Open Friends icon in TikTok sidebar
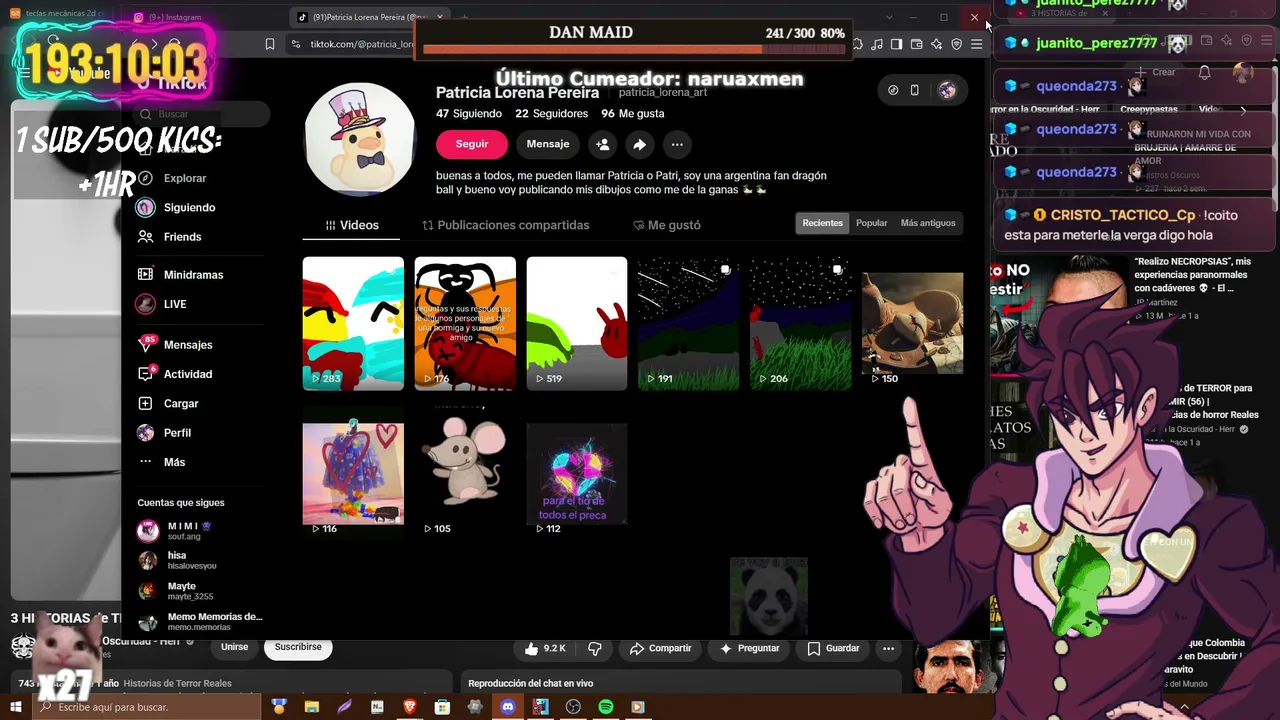 pos(146,237)
